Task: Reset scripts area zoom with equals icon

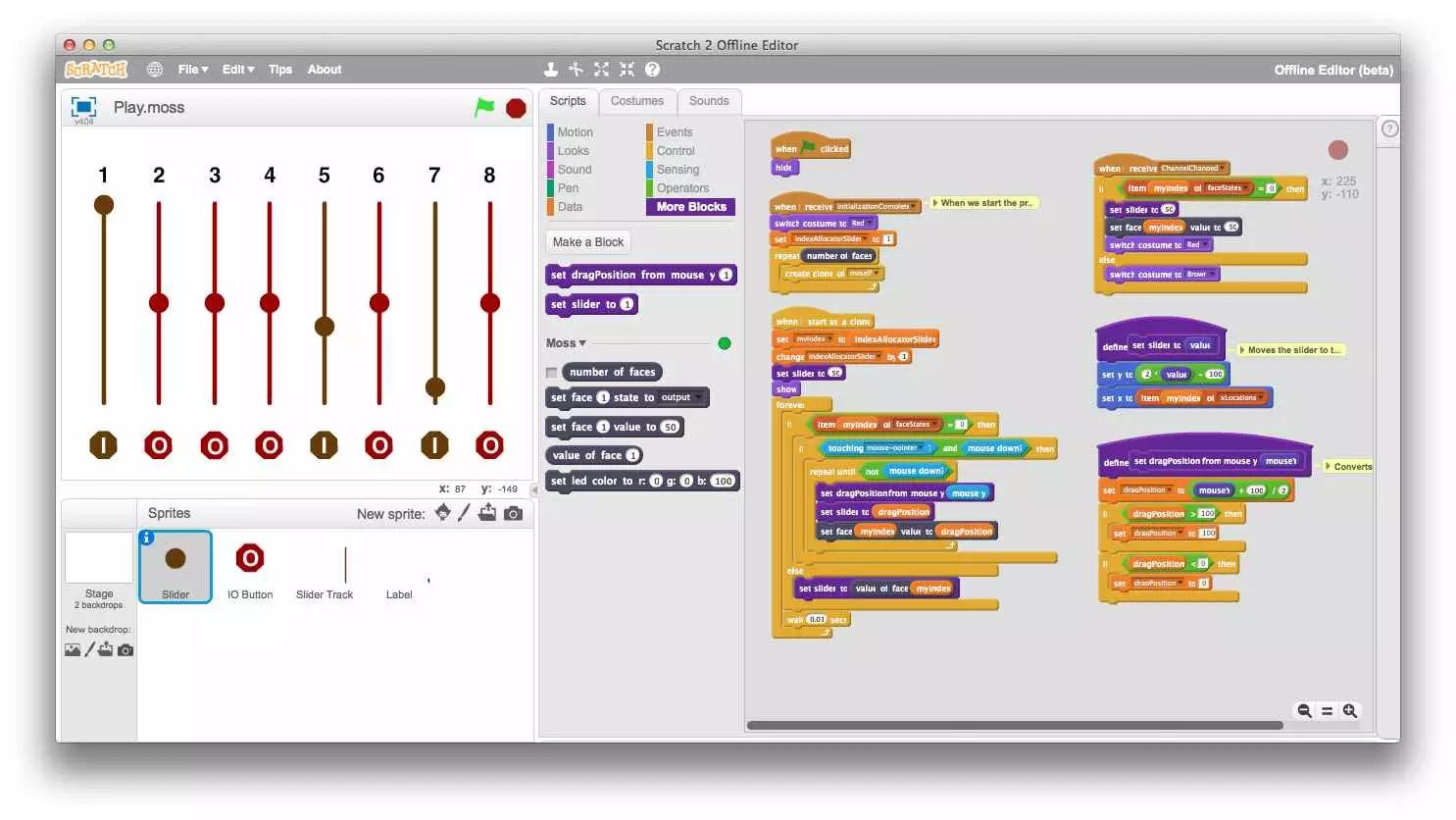Action: 1327,711
